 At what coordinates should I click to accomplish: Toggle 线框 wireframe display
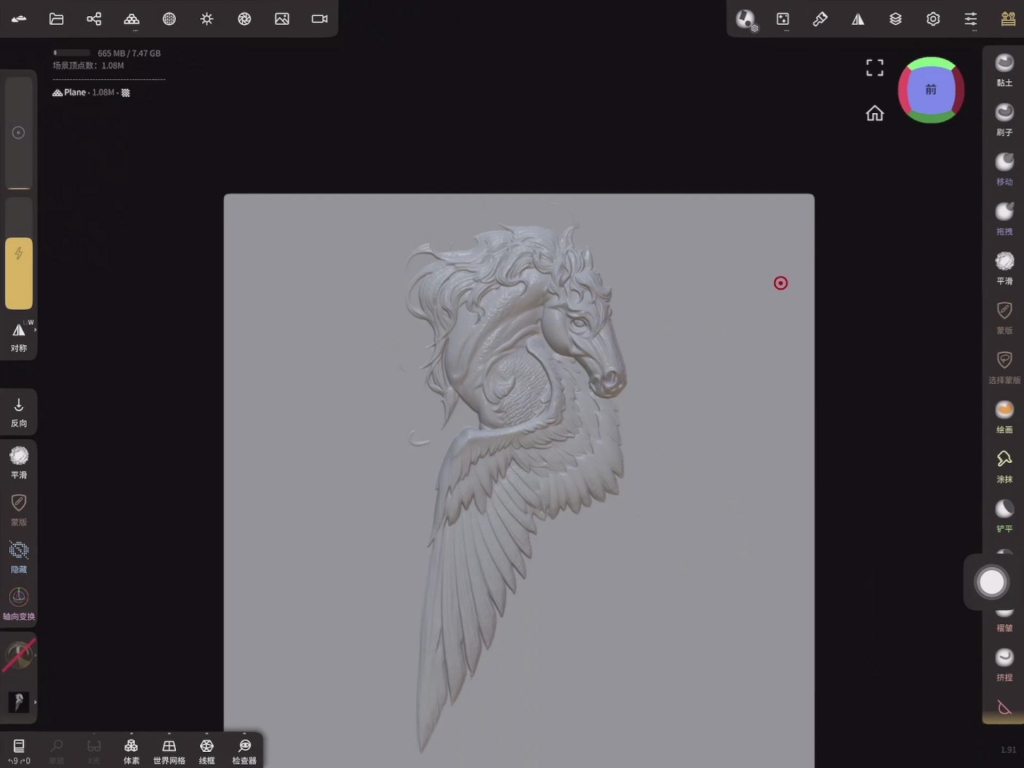pyautogui.click(x=207, y=751)
